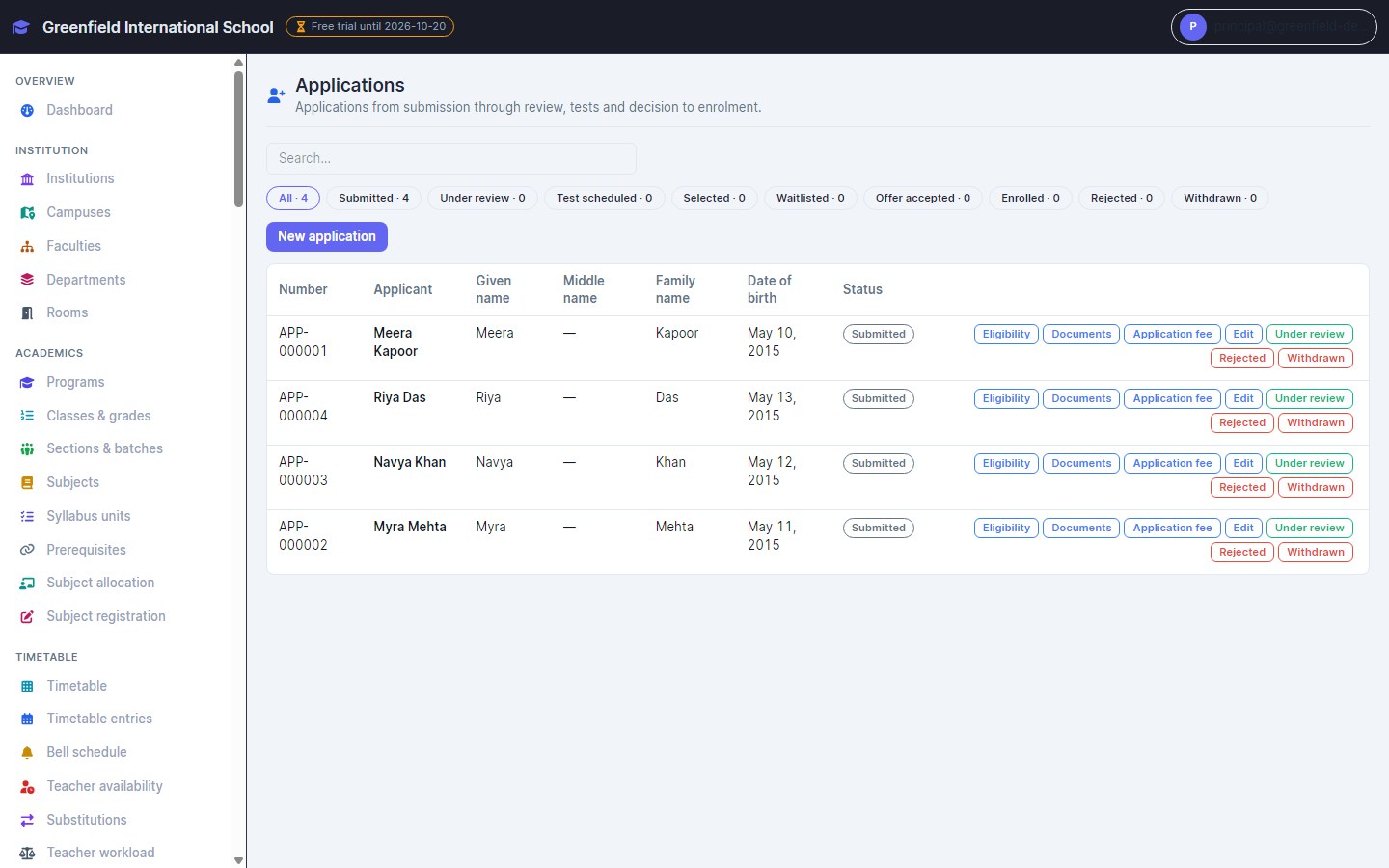Click the school logo icon in header
Viewport: 1389px width, 868px height.
coord(21,27)
